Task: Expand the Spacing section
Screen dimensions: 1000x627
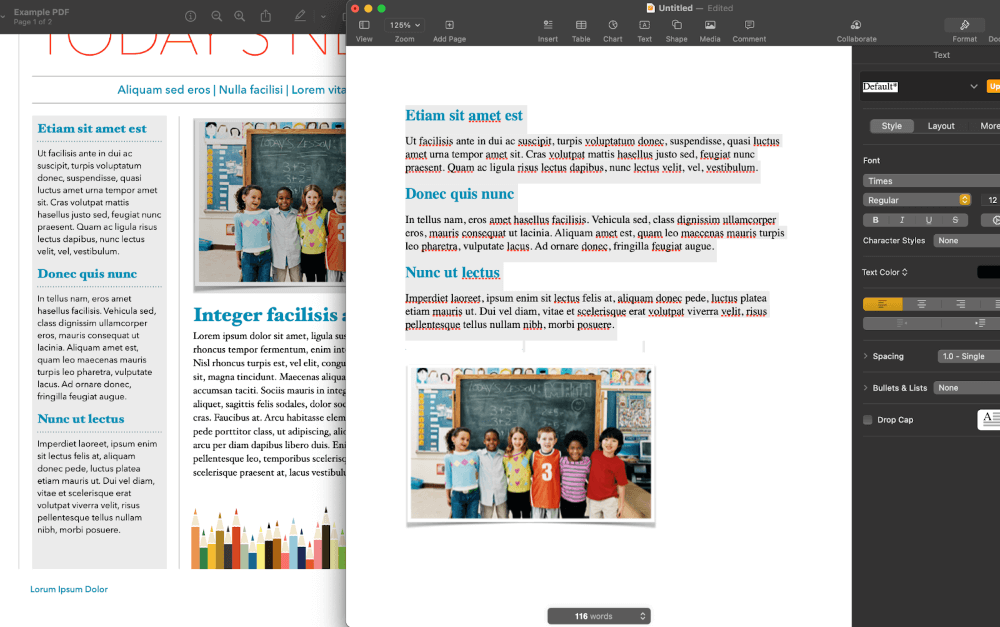Action: pos(866,356)
